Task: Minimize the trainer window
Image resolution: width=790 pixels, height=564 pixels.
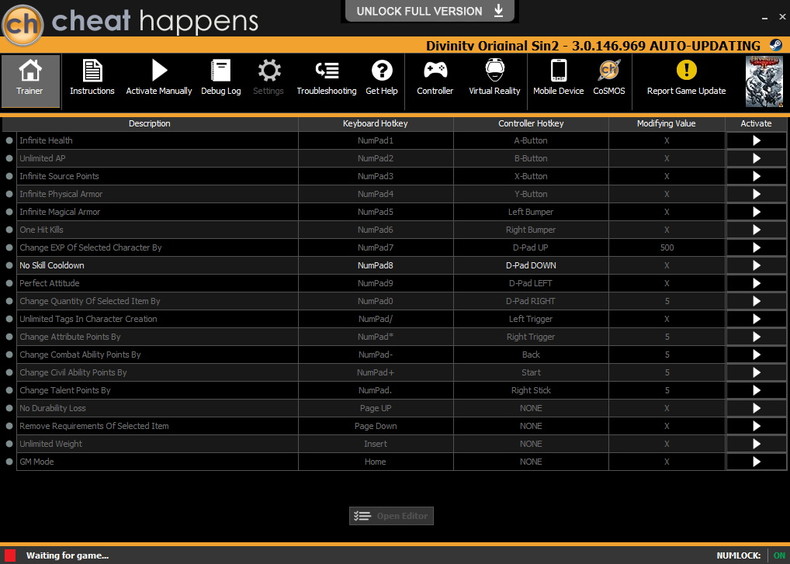Action: click(765, 18)
